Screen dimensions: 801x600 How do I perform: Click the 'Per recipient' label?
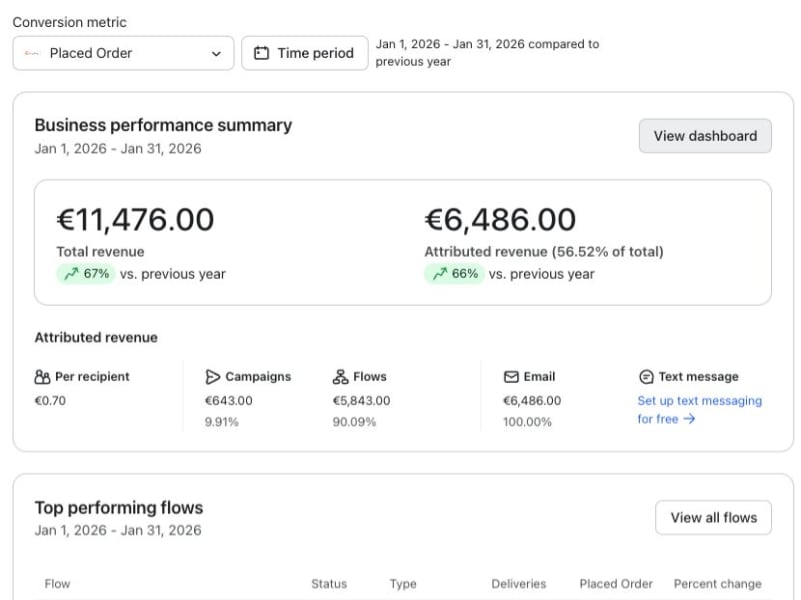point(92,377)
